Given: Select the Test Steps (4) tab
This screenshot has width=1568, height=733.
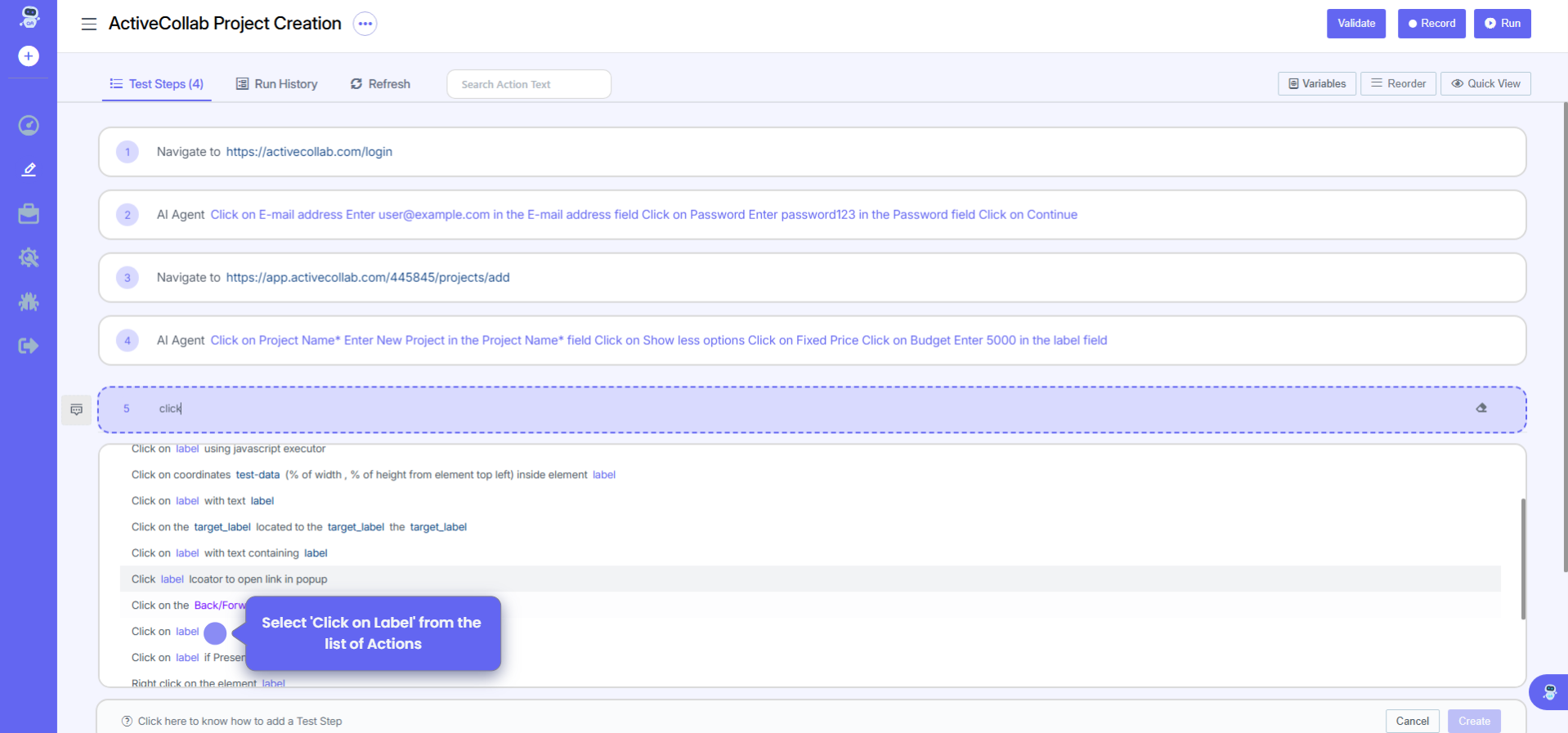Looking at the screenshot, I should pos(157,84).
